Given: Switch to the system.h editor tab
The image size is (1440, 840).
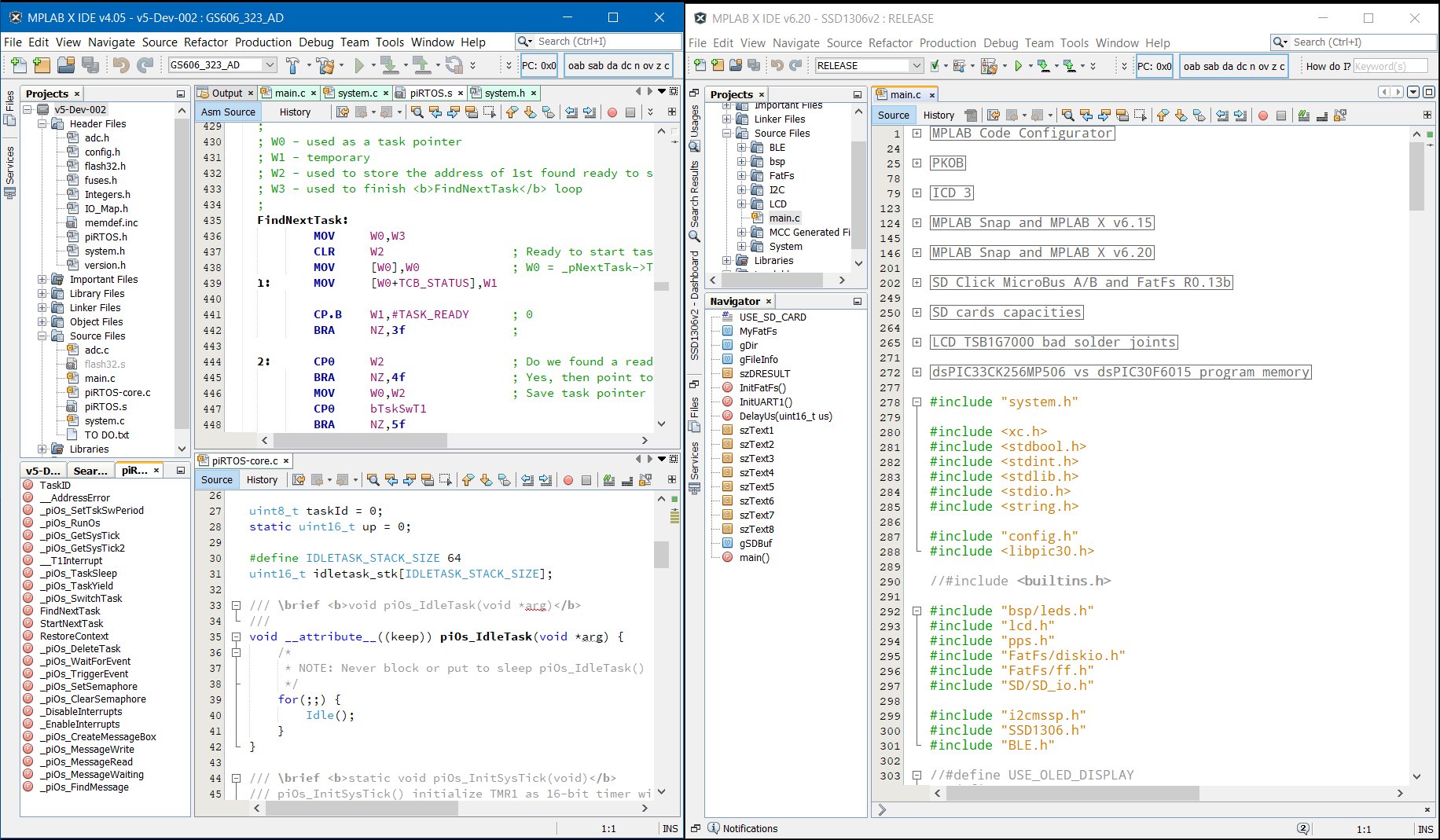Looking at the screenshot, I should tap(504, 93).
